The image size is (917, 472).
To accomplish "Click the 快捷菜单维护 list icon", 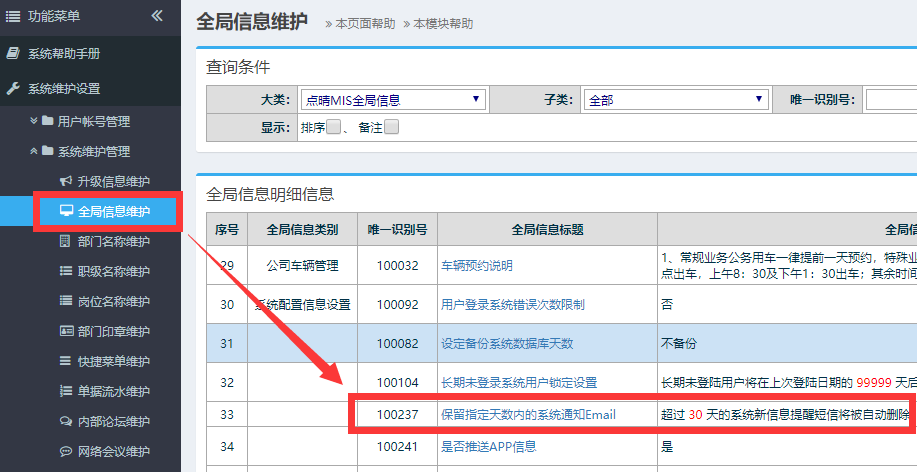I will (x=66, y=361).
